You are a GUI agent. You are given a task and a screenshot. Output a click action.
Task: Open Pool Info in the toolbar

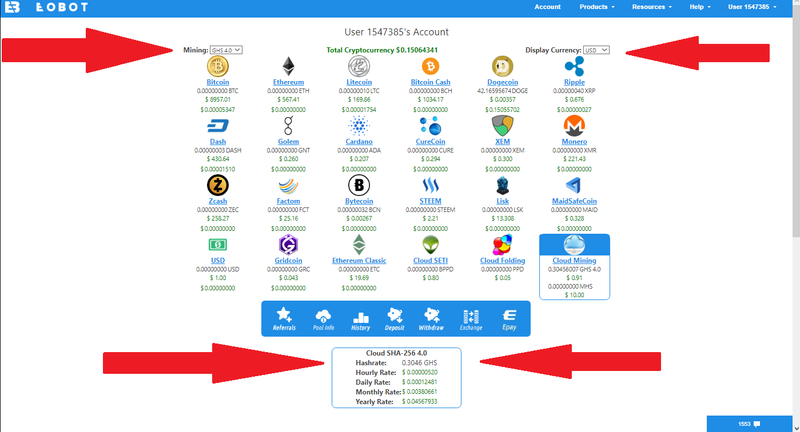coord(323,319)
